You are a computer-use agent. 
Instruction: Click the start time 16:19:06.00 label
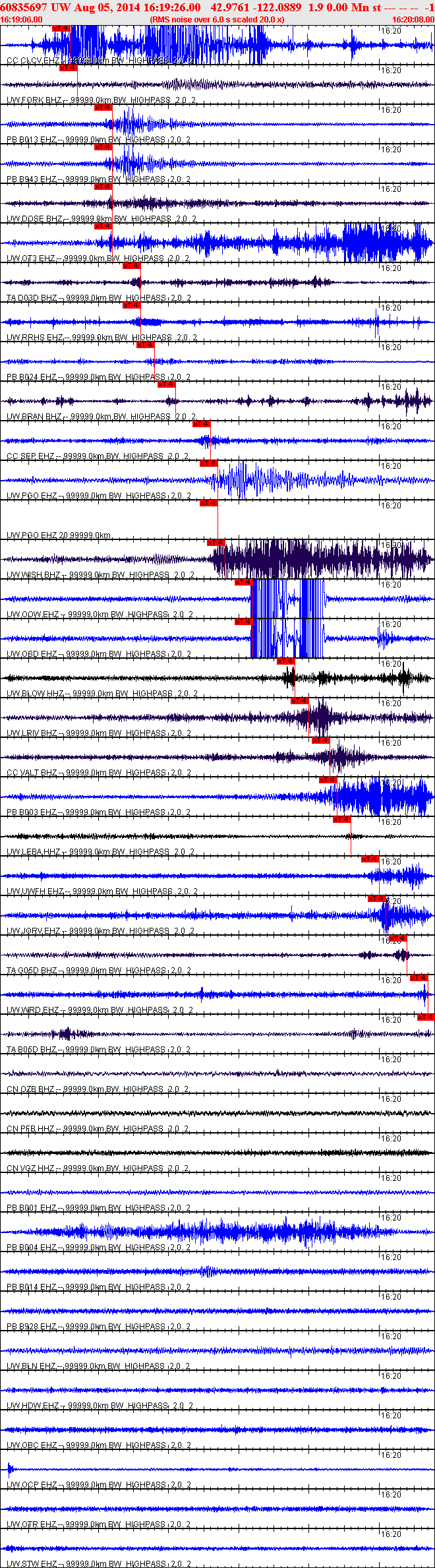(21, 20)
